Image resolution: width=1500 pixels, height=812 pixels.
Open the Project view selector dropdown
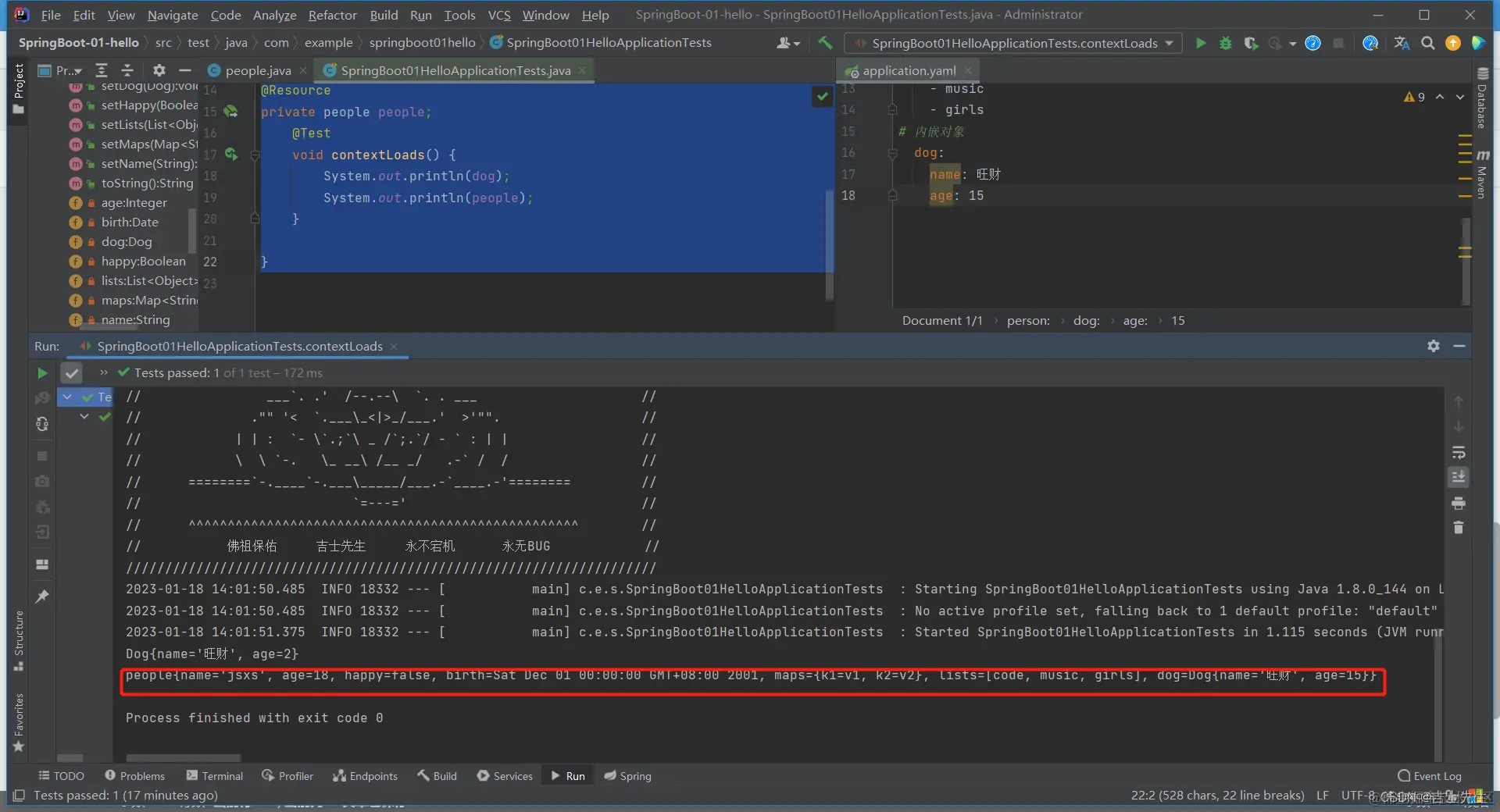pos(60,70)
